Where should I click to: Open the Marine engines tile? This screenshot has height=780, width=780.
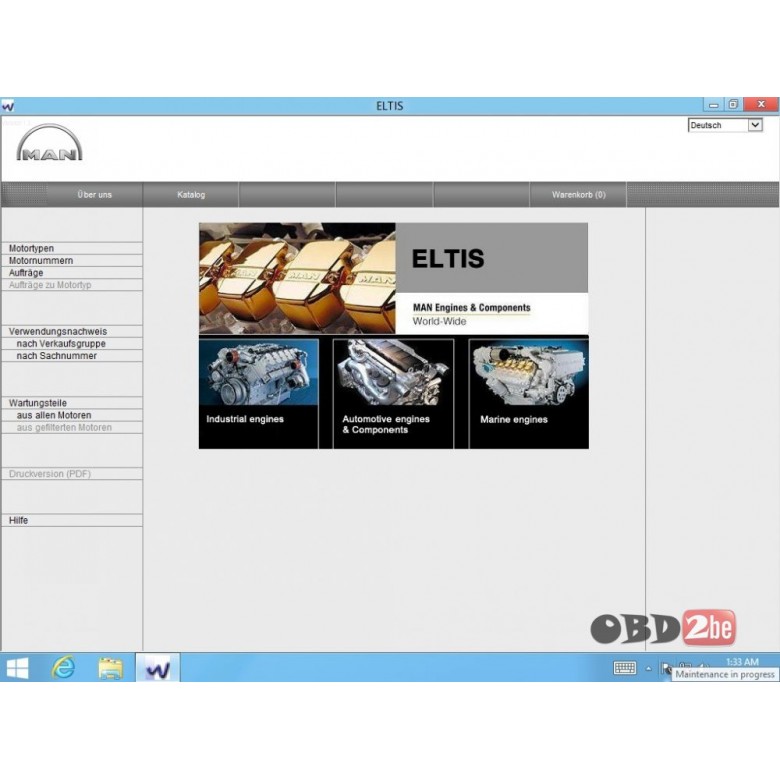[529, 393]
